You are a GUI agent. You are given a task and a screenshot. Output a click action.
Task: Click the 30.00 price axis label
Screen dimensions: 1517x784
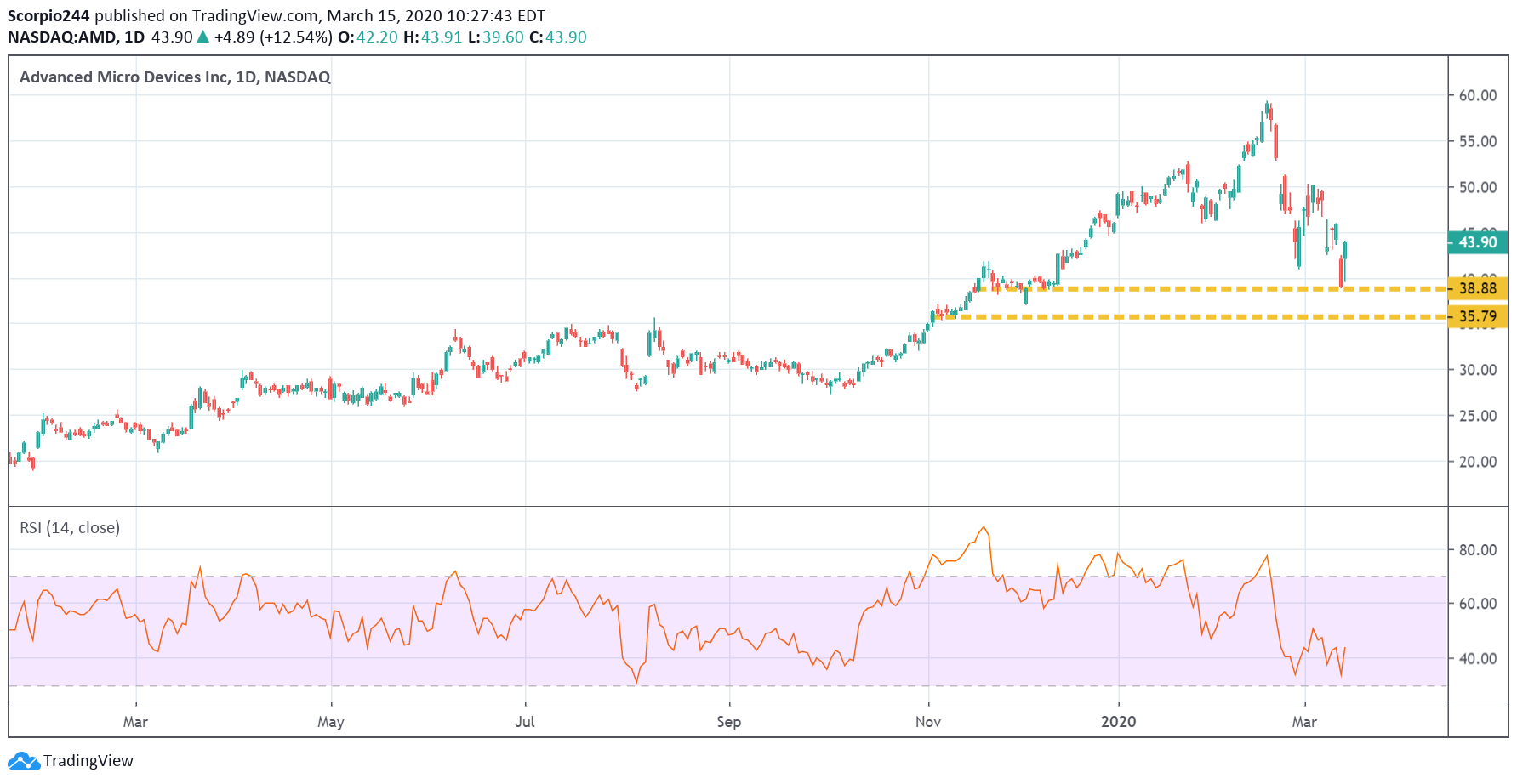pyautogui.click(x=1478, y=370)
